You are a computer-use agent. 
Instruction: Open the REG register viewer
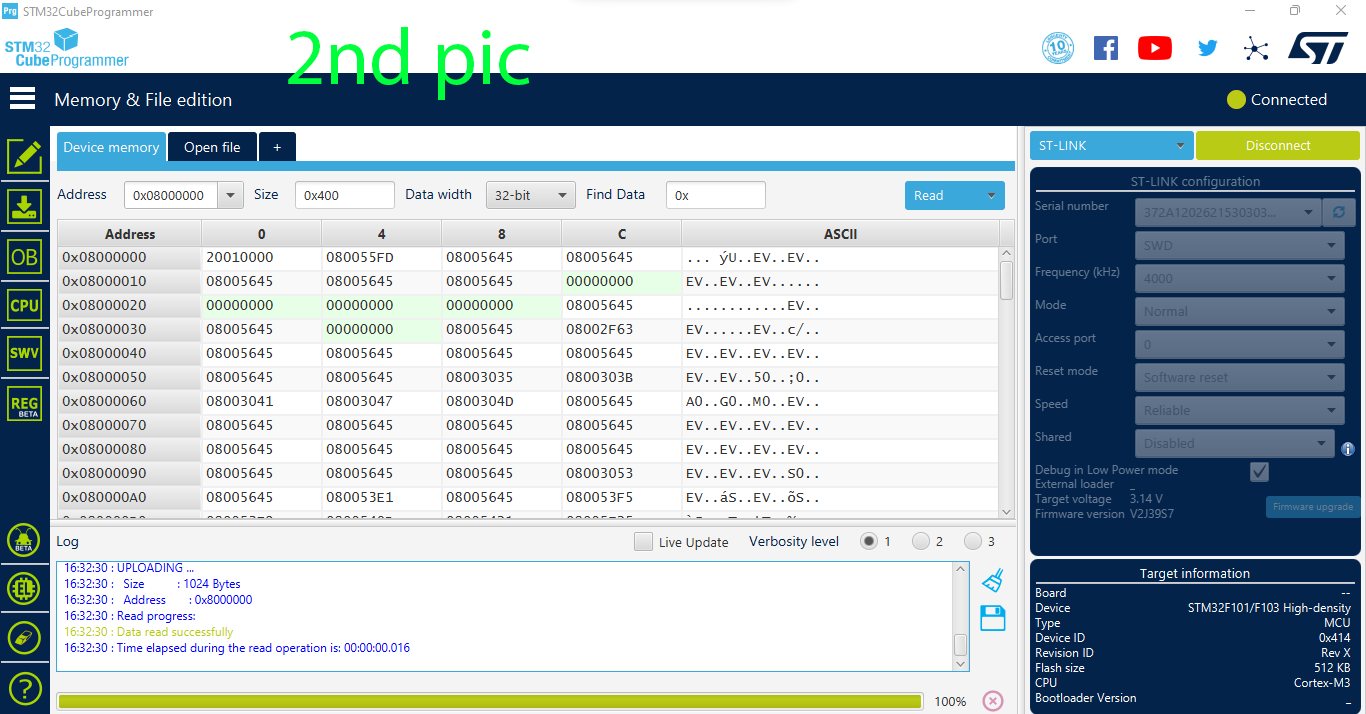click(x=25, y=403)
